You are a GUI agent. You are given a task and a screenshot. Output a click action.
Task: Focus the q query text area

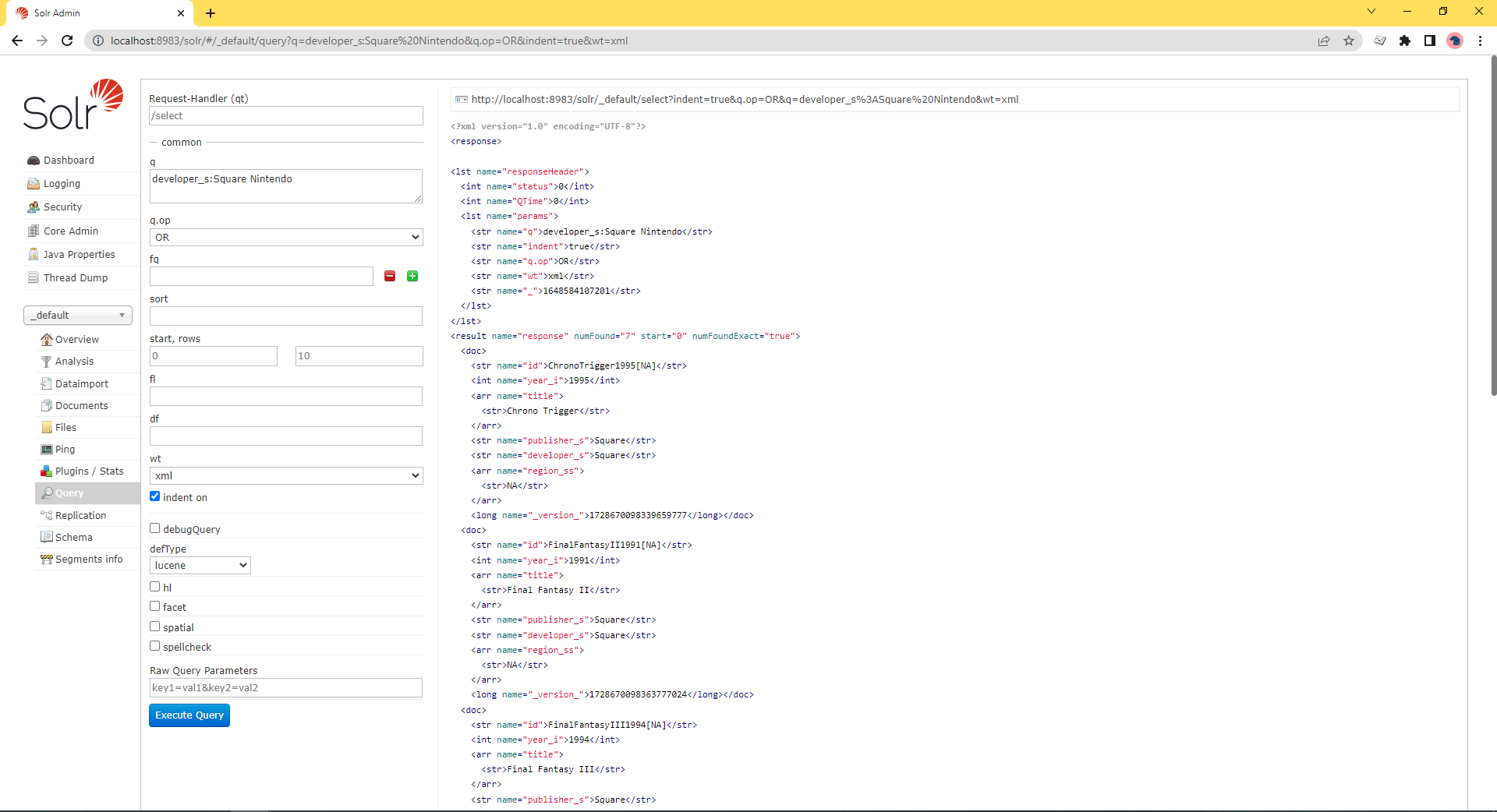[x=286, y=186]
